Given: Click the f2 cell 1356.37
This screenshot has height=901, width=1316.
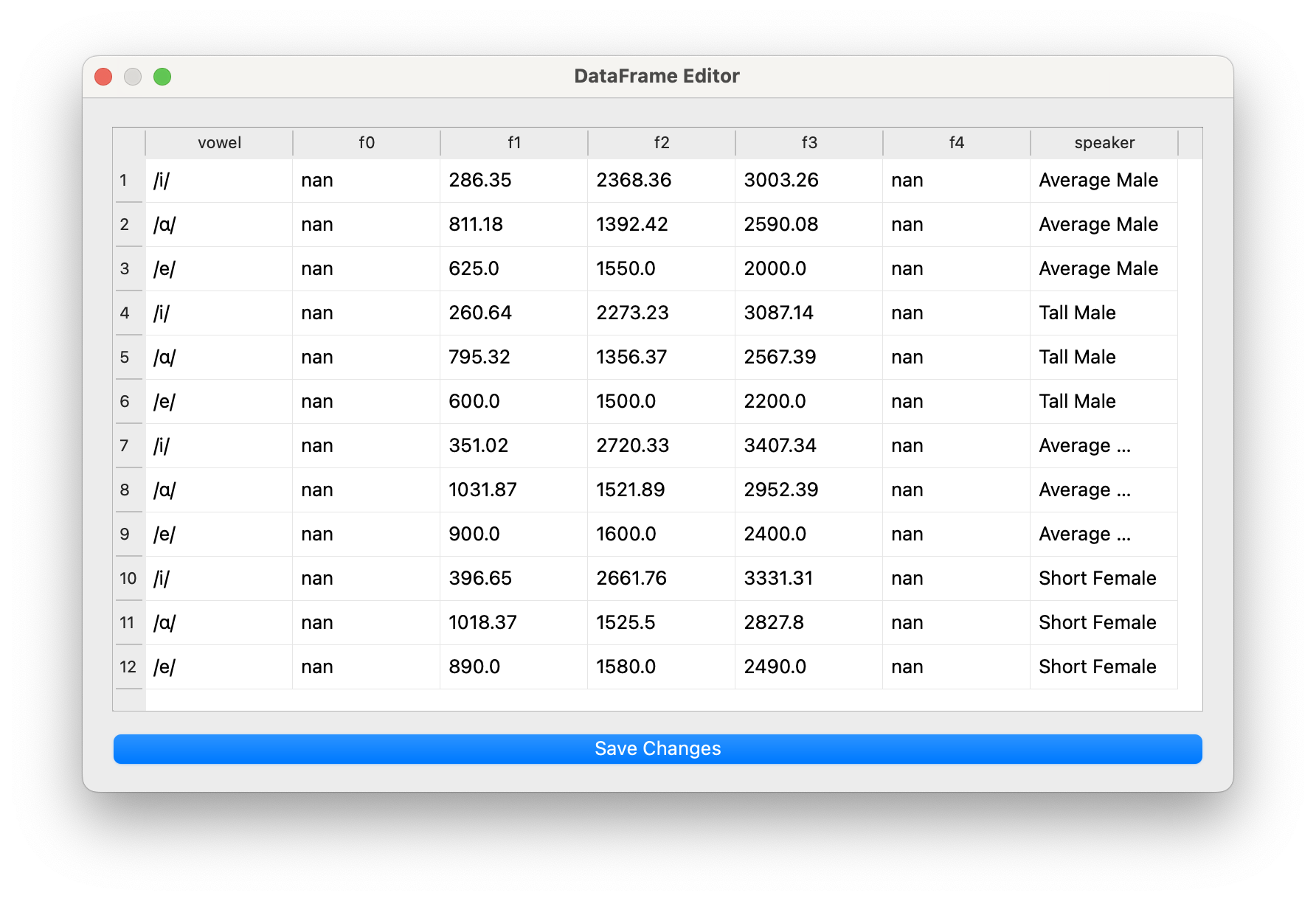Looking at the screenshot, I should (x=662, y=358).
